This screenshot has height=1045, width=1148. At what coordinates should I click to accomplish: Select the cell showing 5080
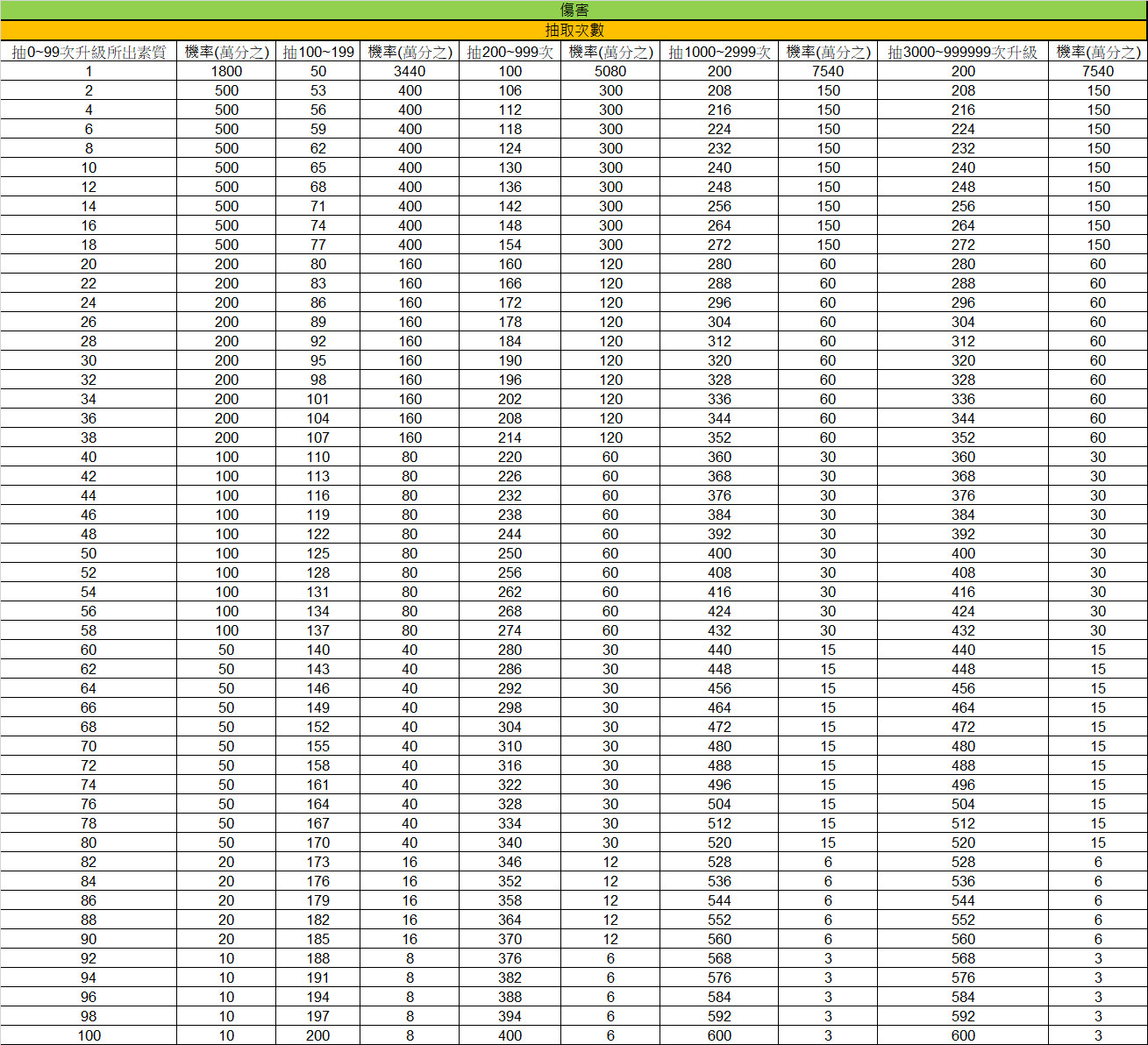[610, 71]
